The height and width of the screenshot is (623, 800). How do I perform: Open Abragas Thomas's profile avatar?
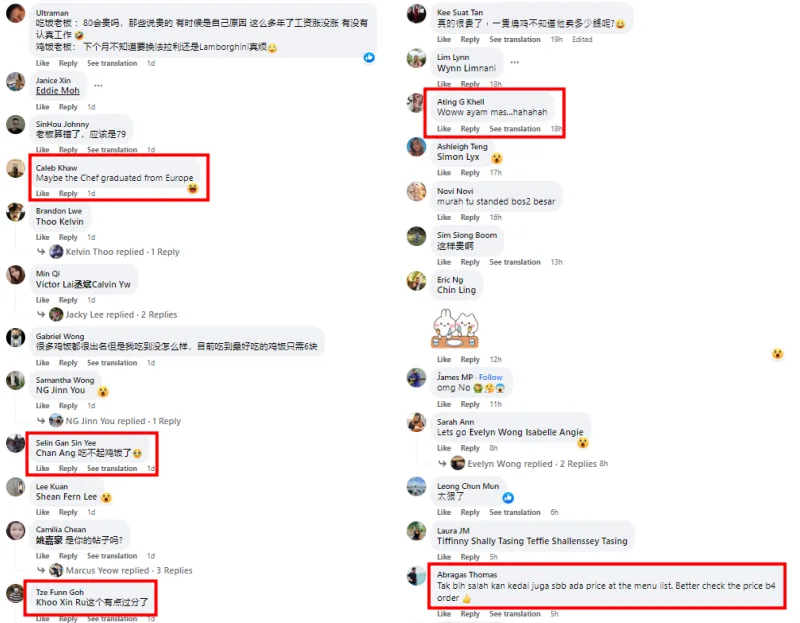pos(416,576)
